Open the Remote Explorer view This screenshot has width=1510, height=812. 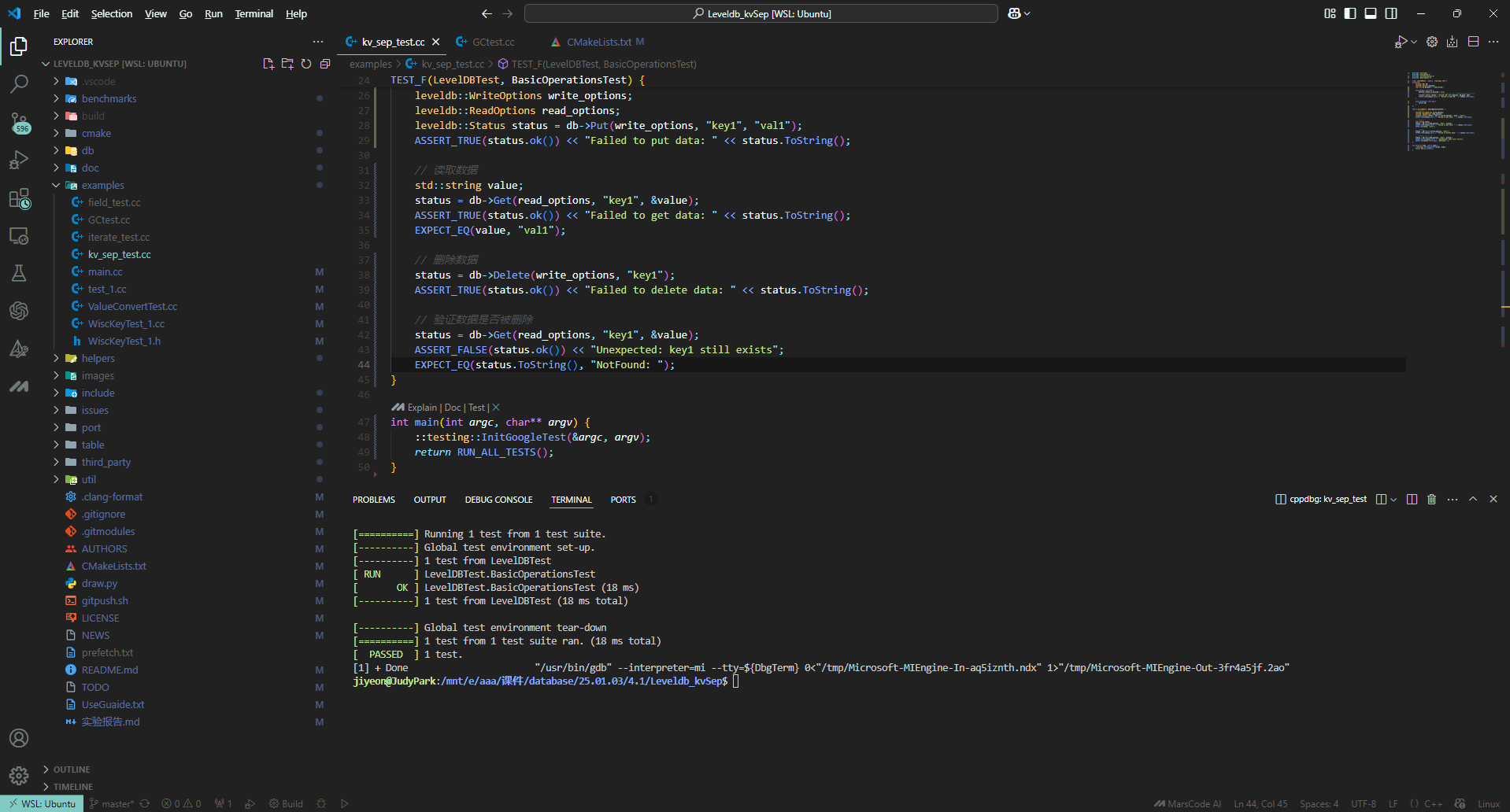(19, 236)
